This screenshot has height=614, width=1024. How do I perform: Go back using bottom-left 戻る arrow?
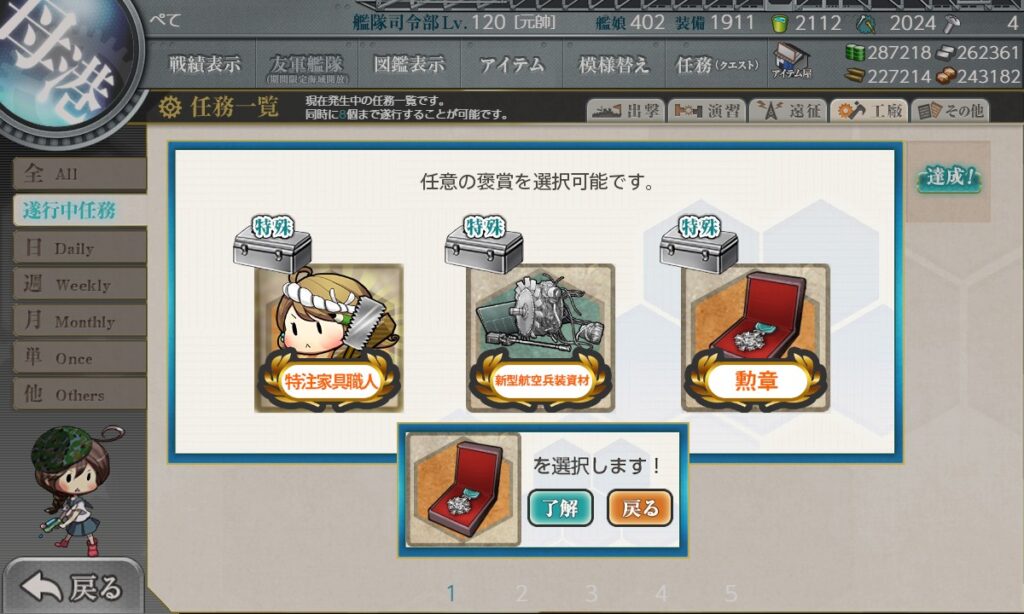[72, 587]
